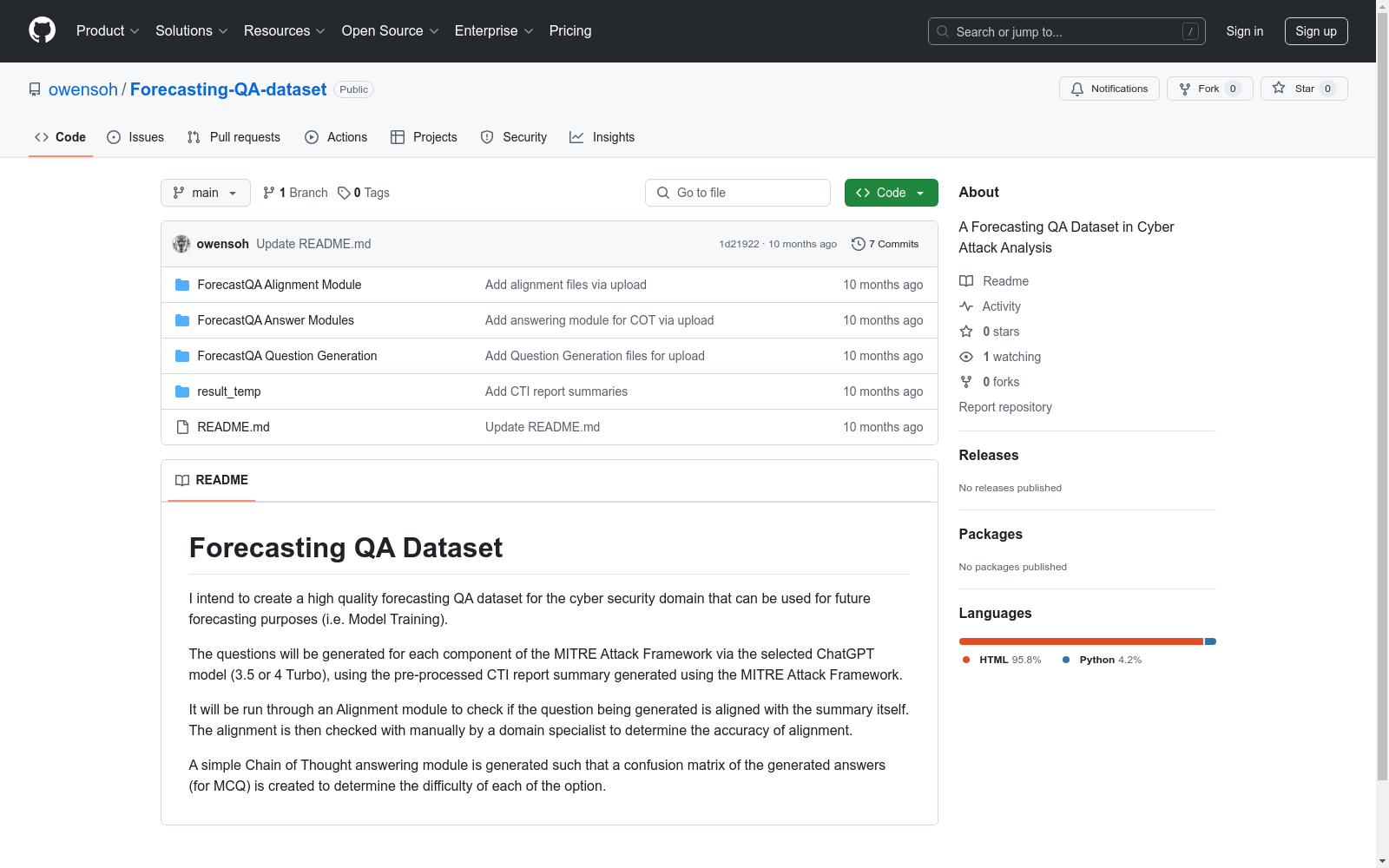Viewport: 1389px width, 868px height.
Task: Click the Go to file input
Action: (x=738, y=193)
